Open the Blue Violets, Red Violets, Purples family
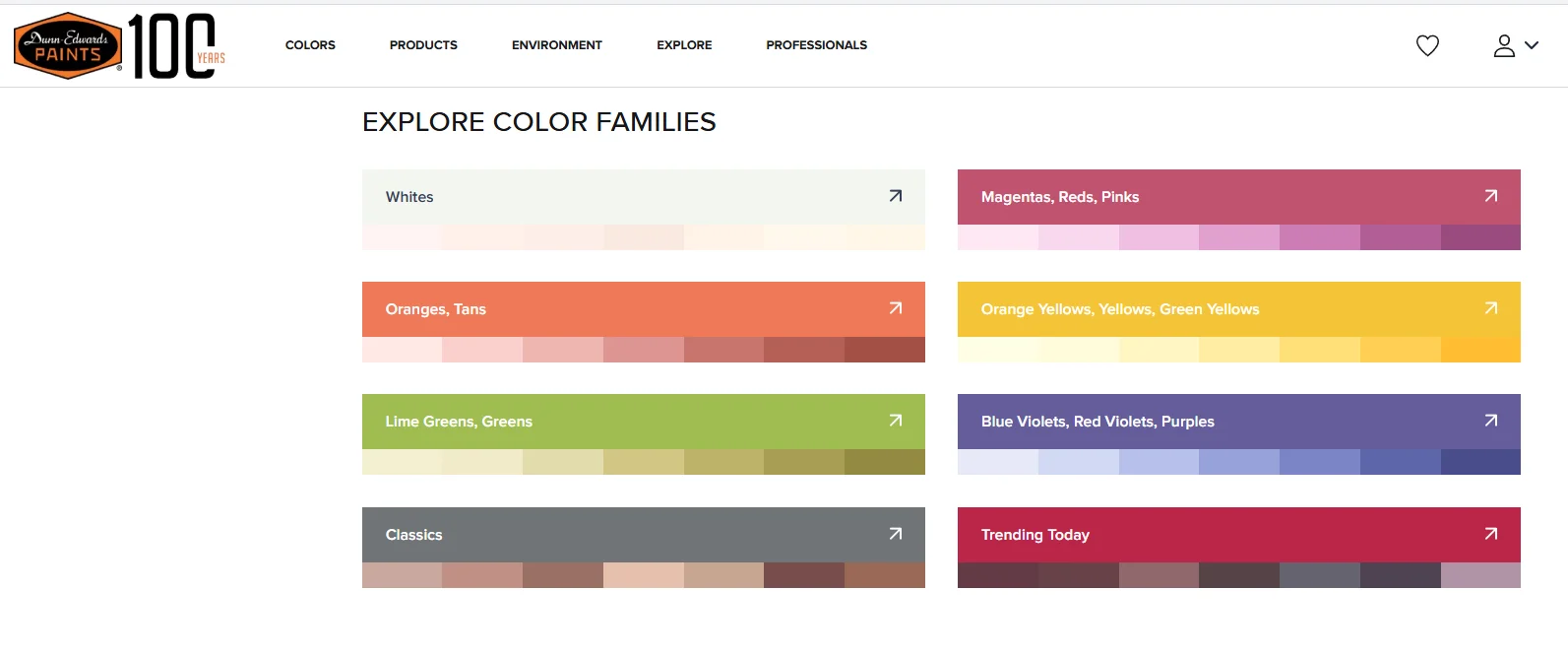The height and width of the screenshot is (656, 1568). [1098, 422]
